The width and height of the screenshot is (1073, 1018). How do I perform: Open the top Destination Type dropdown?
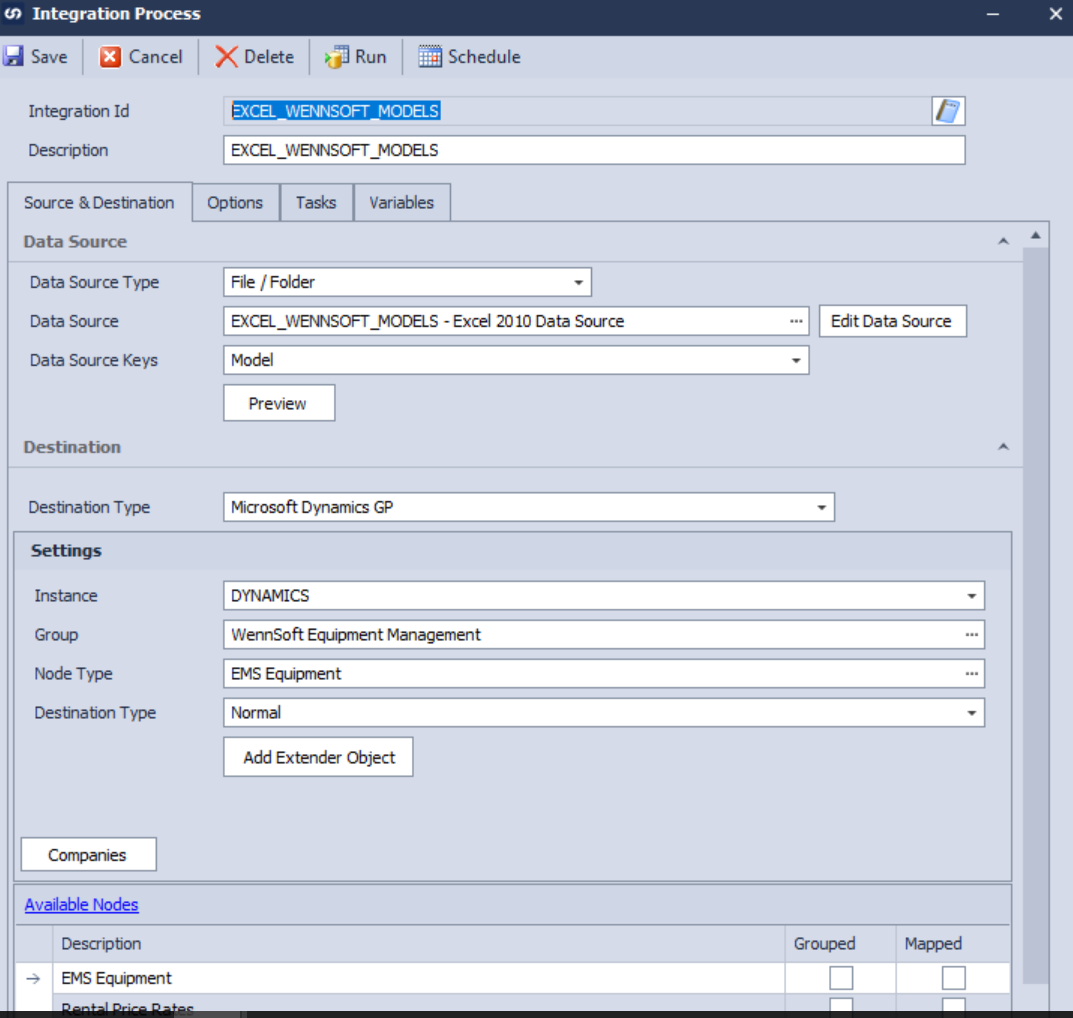click(821, 507)
